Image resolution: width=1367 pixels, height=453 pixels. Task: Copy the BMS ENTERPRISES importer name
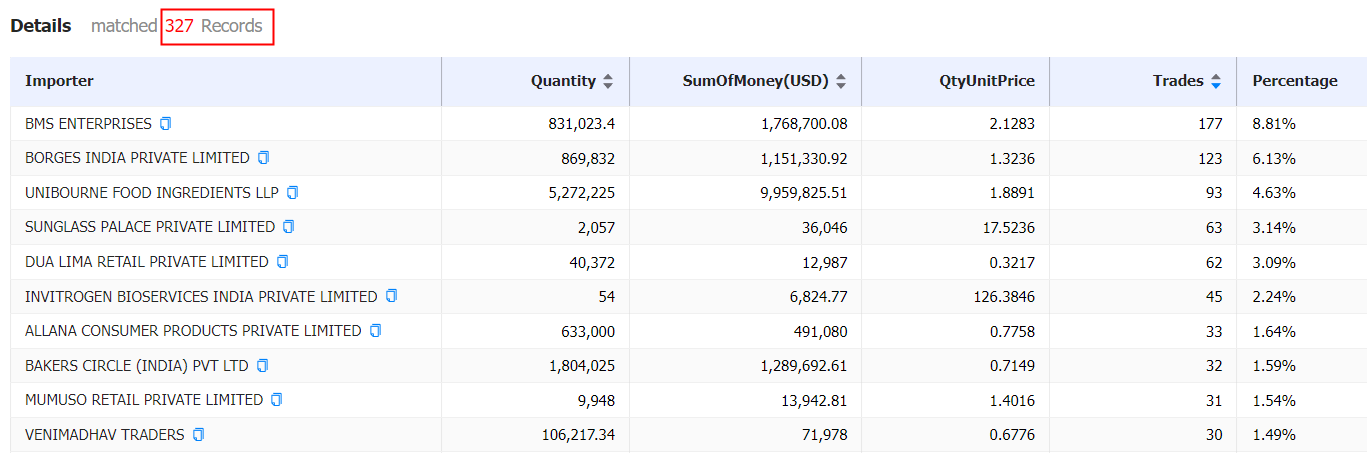[166, 124]
